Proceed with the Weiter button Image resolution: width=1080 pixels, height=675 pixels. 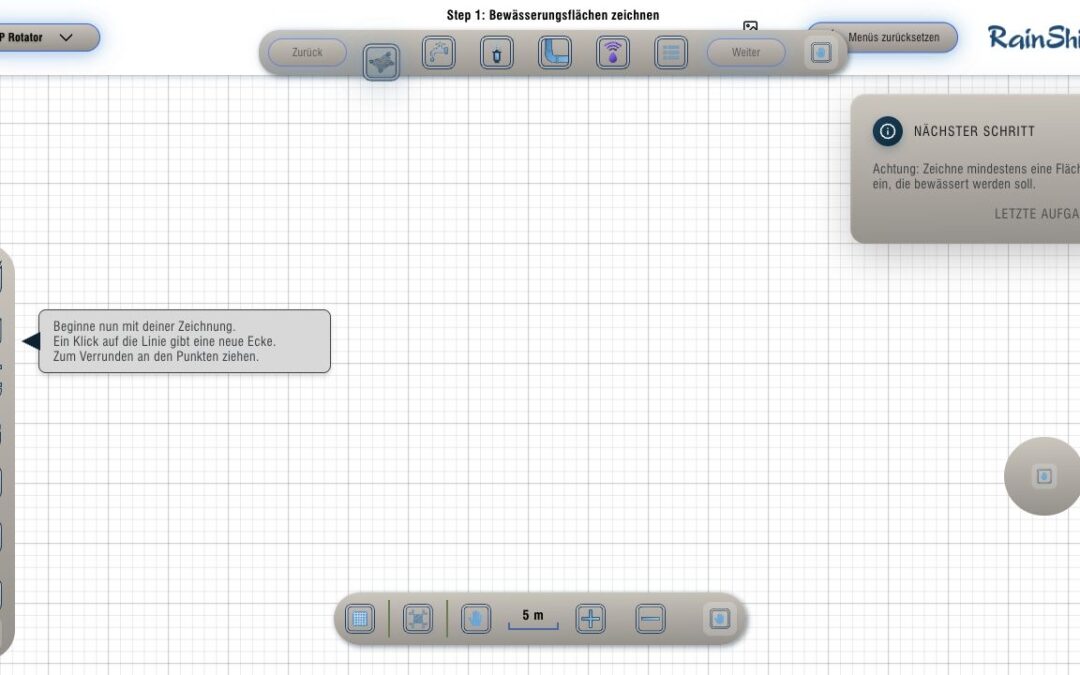tap(746, 52)
